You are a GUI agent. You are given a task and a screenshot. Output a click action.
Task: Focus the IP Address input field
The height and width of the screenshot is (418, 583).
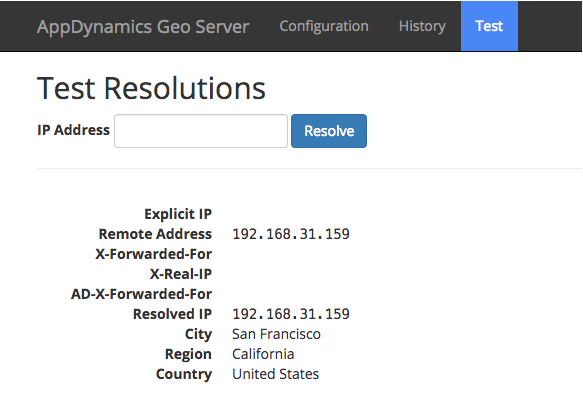tap(201, 131)
